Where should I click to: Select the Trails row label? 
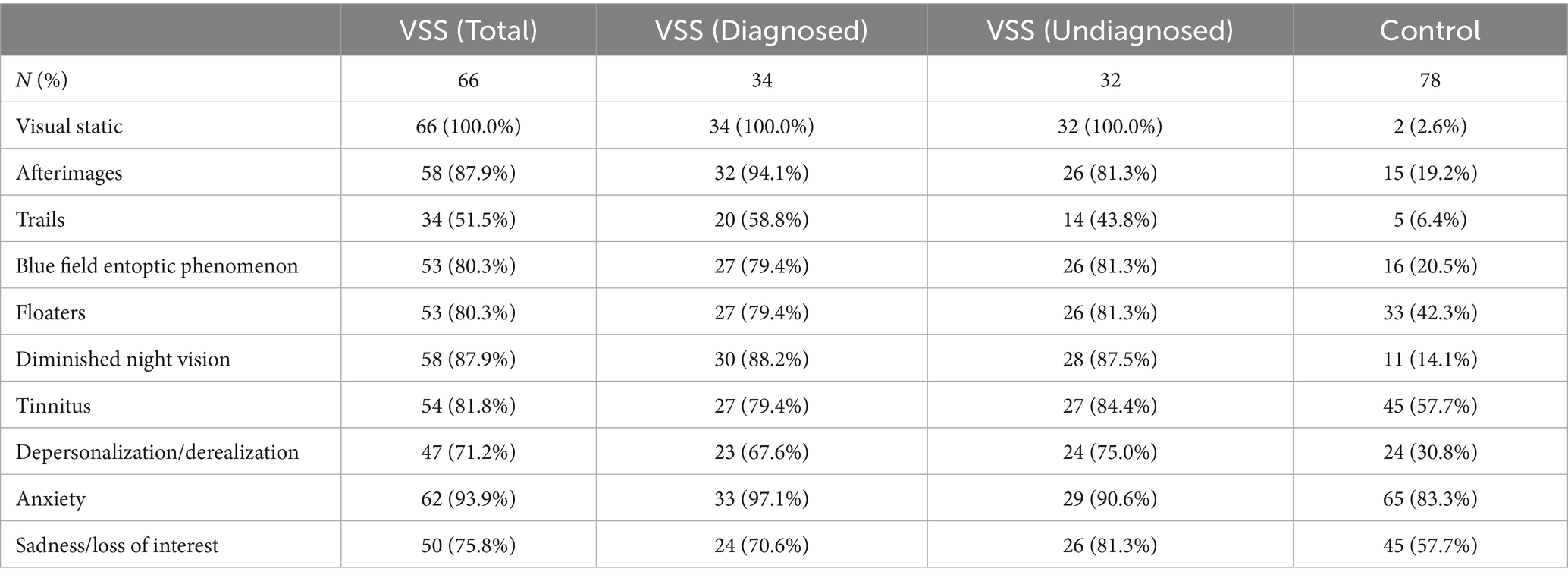click(x=40, y=219)
